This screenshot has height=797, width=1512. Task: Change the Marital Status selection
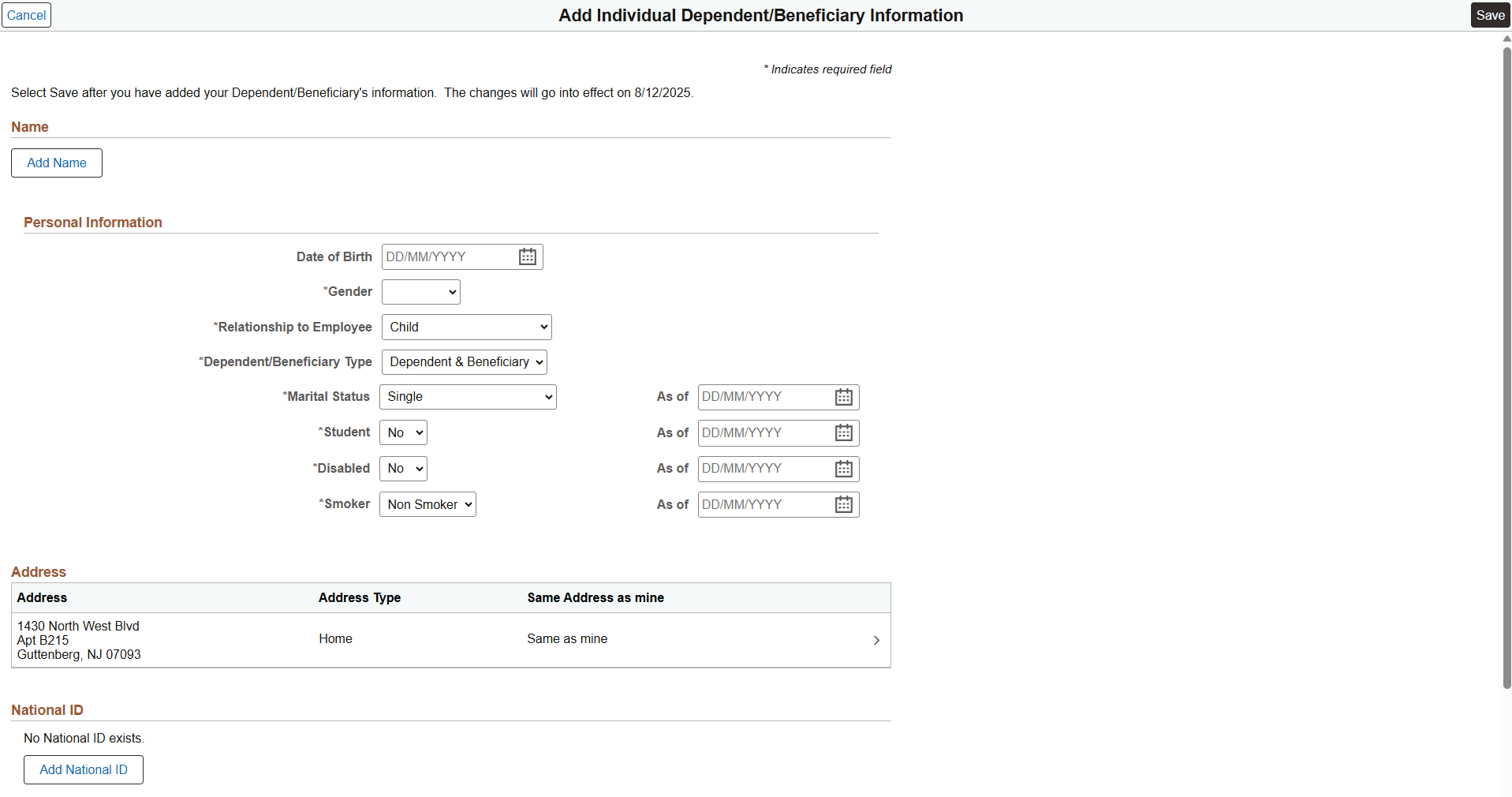click(x=467, y=397)
